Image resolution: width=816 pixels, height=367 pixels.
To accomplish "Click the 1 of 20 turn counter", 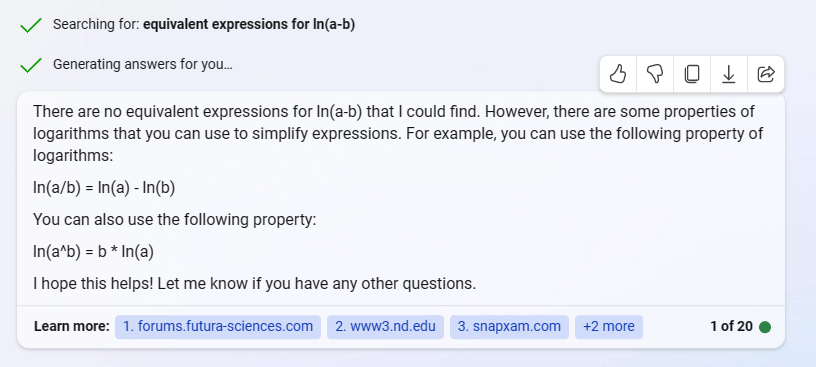I will point(731,326).
